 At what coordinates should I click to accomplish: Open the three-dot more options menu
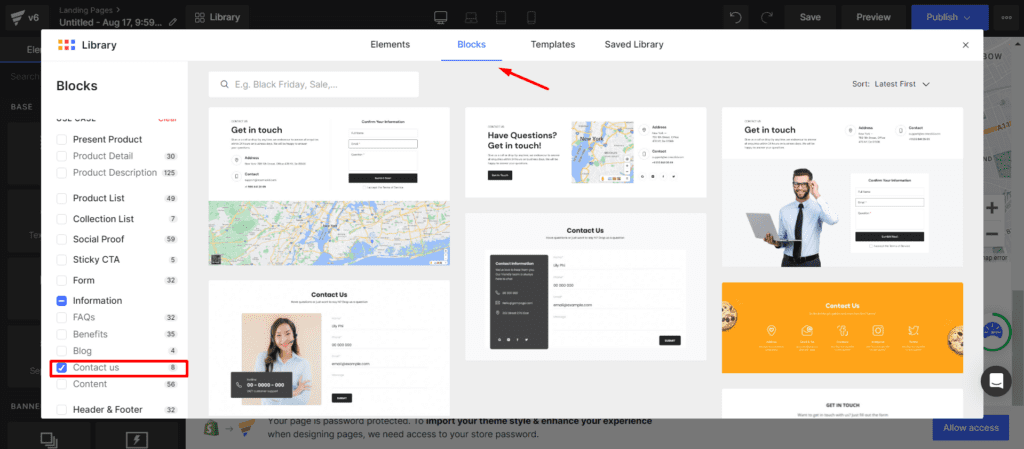1007,17
